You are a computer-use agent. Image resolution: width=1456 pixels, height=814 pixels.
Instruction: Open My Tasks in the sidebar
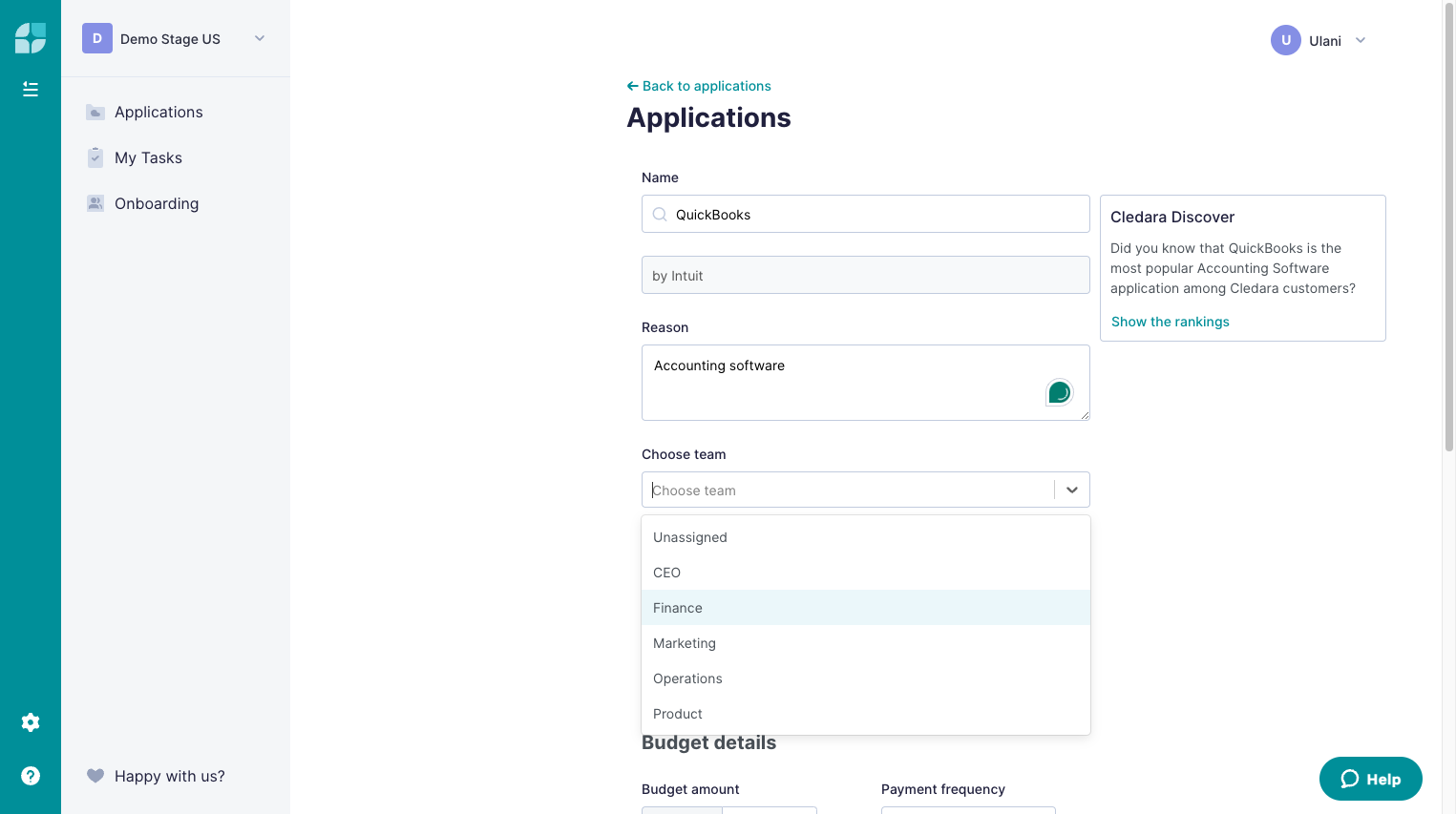[148, 157]
